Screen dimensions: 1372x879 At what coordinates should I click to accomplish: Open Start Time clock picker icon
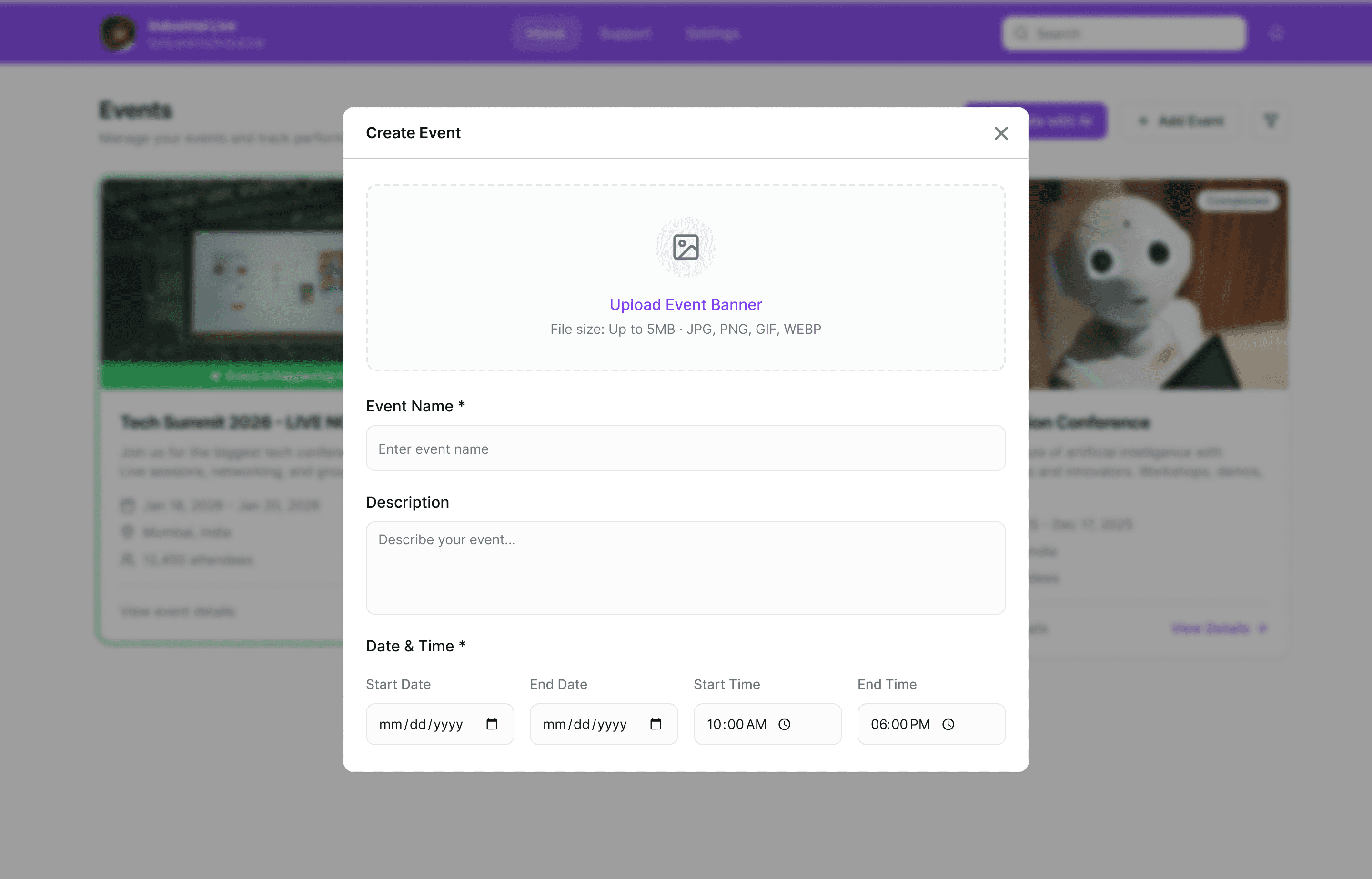pos(785,724)
